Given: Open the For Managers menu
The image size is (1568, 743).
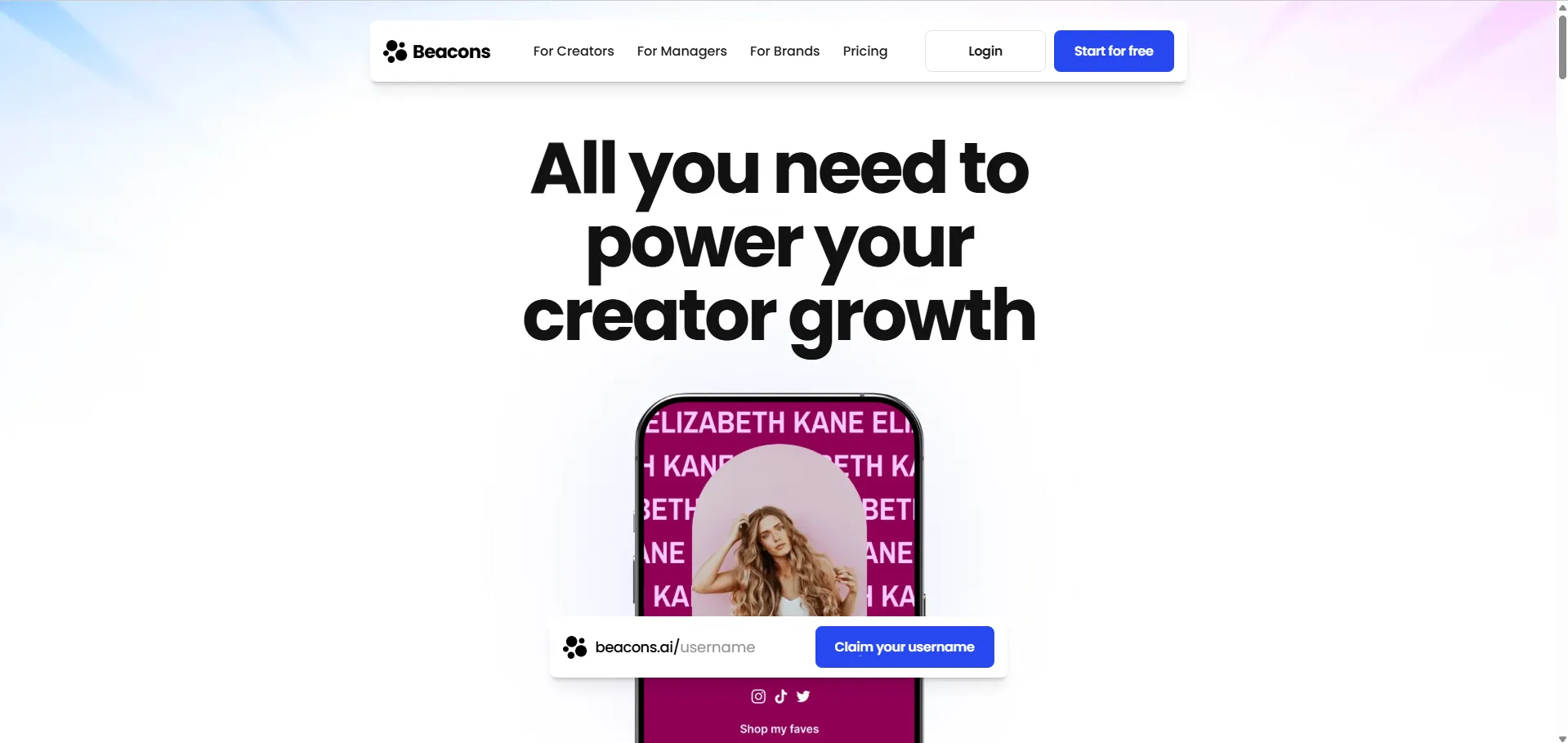Looking at the screenshot, I should (681, 51).
